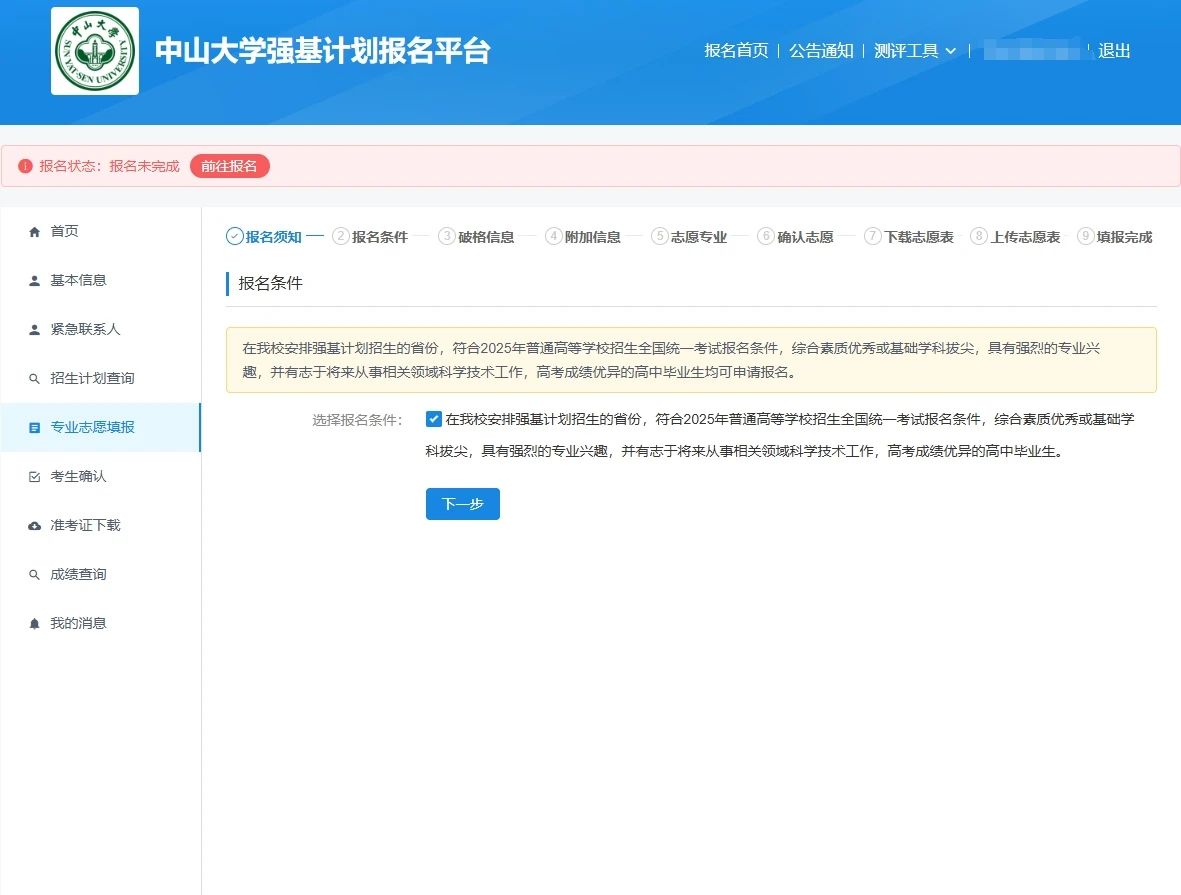Click the cloud download icon beside 准考证下载
Image resolution: width=1181 pixels, height=895 pixels.
34,525
